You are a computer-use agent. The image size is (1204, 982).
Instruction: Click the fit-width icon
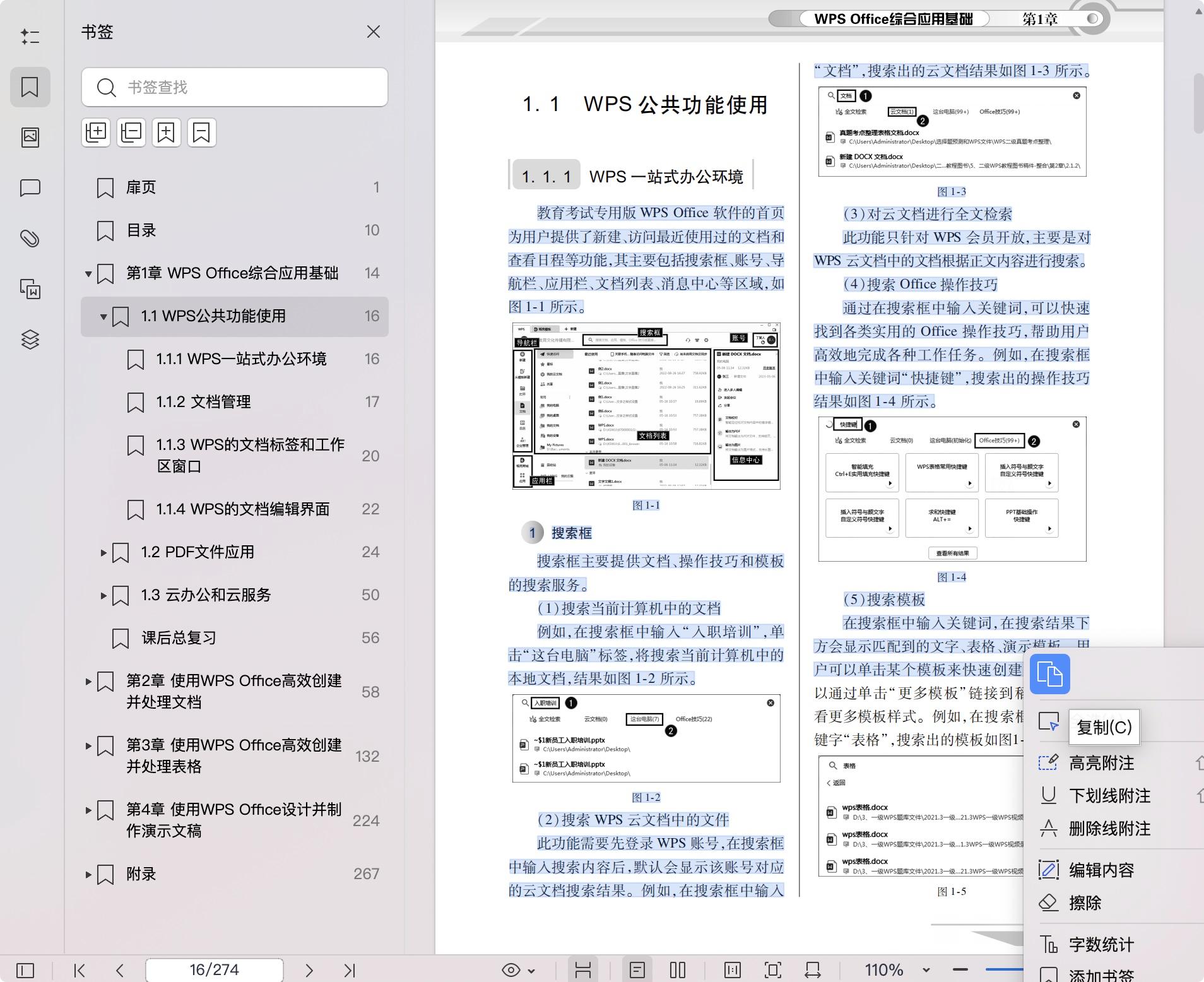(x=813, y=970)
